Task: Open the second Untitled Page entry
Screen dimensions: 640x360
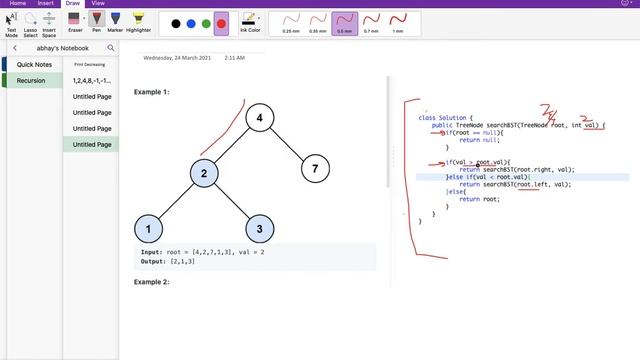Action: 91,112
